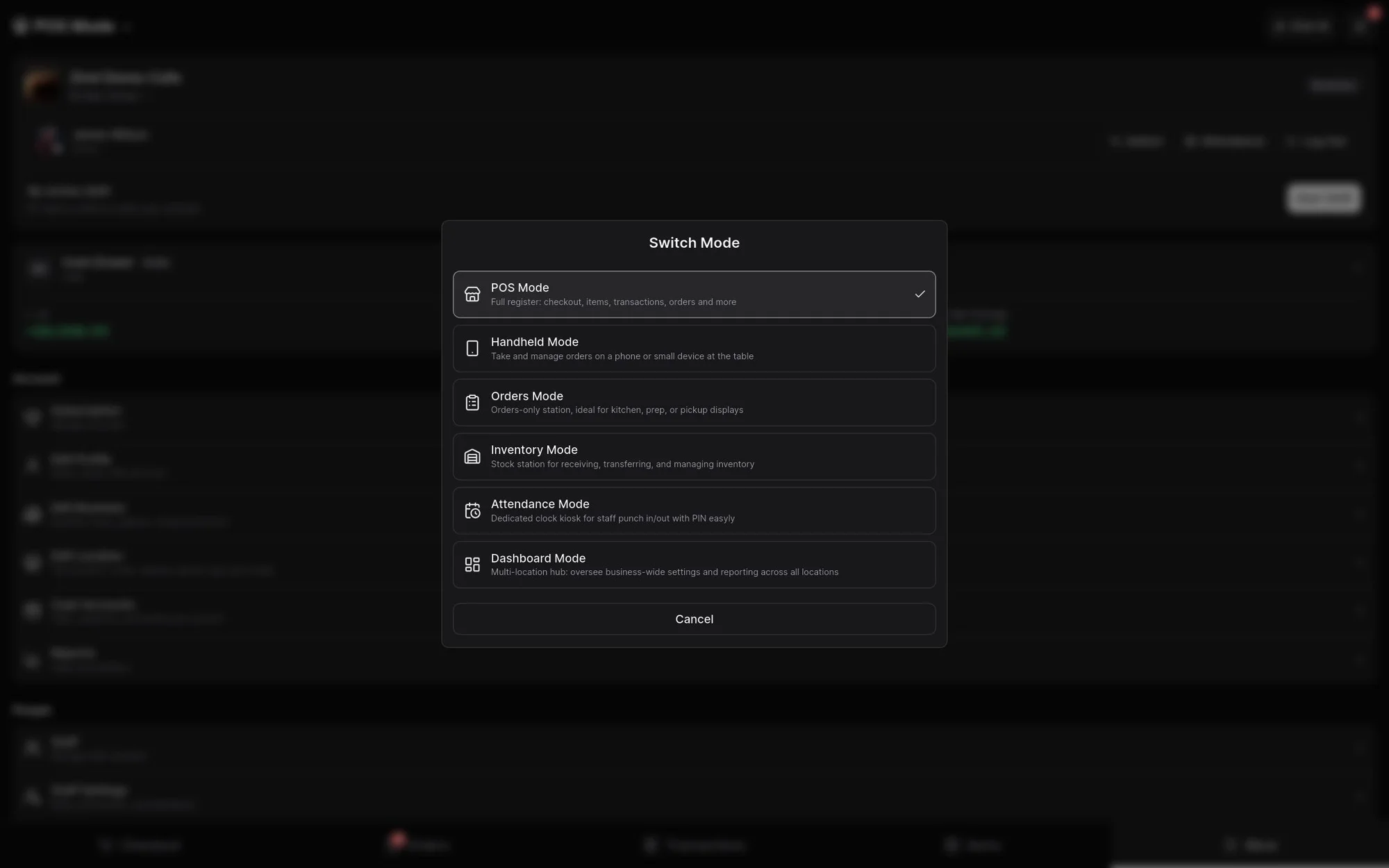Click the 'Orders-only station' description text

pyautogui.click(x=617, y=410)
